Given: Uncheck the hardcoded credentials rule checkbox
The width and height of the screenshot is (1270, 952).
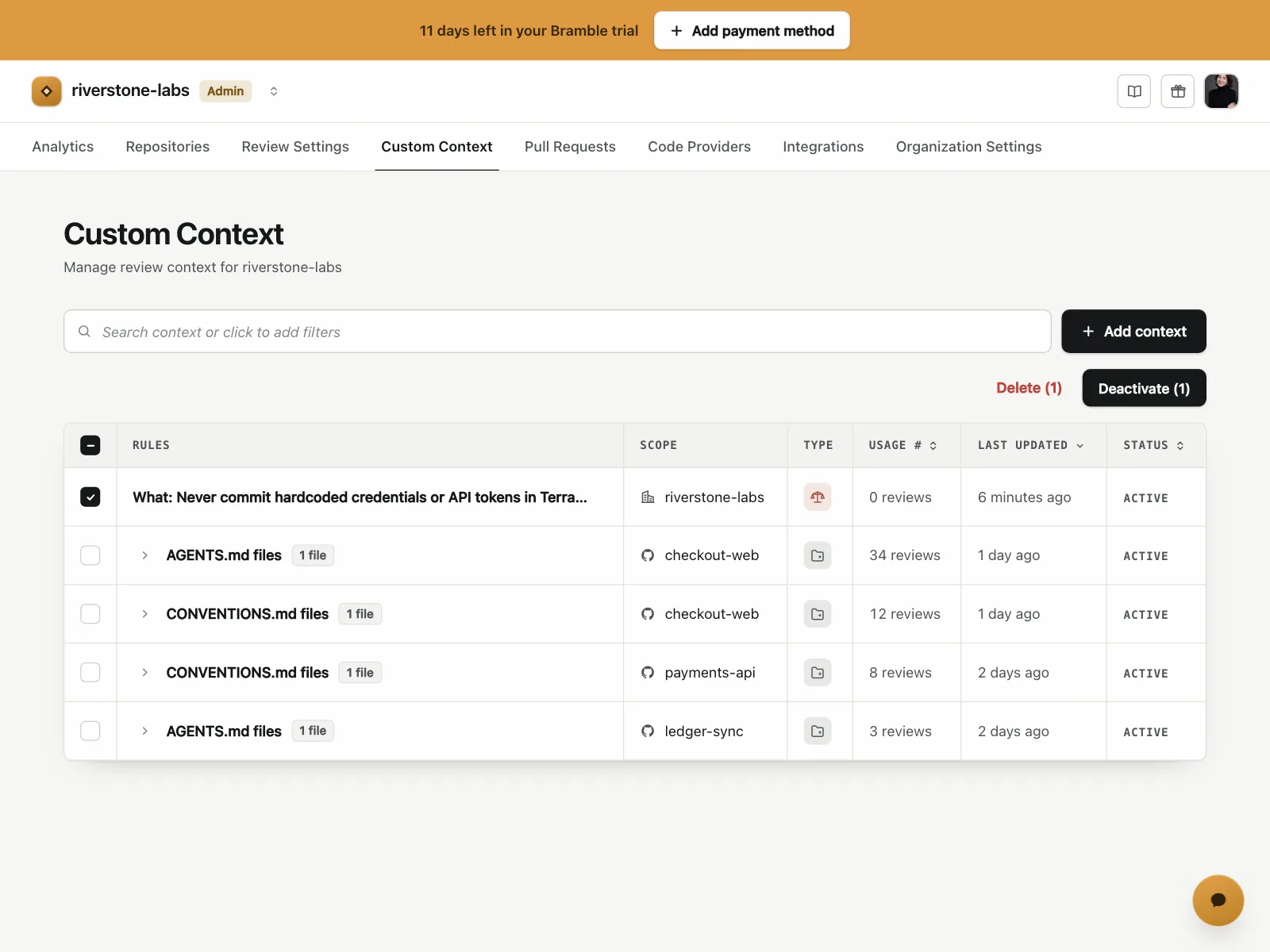Looking at the screenshot, I should coord(90,497).
